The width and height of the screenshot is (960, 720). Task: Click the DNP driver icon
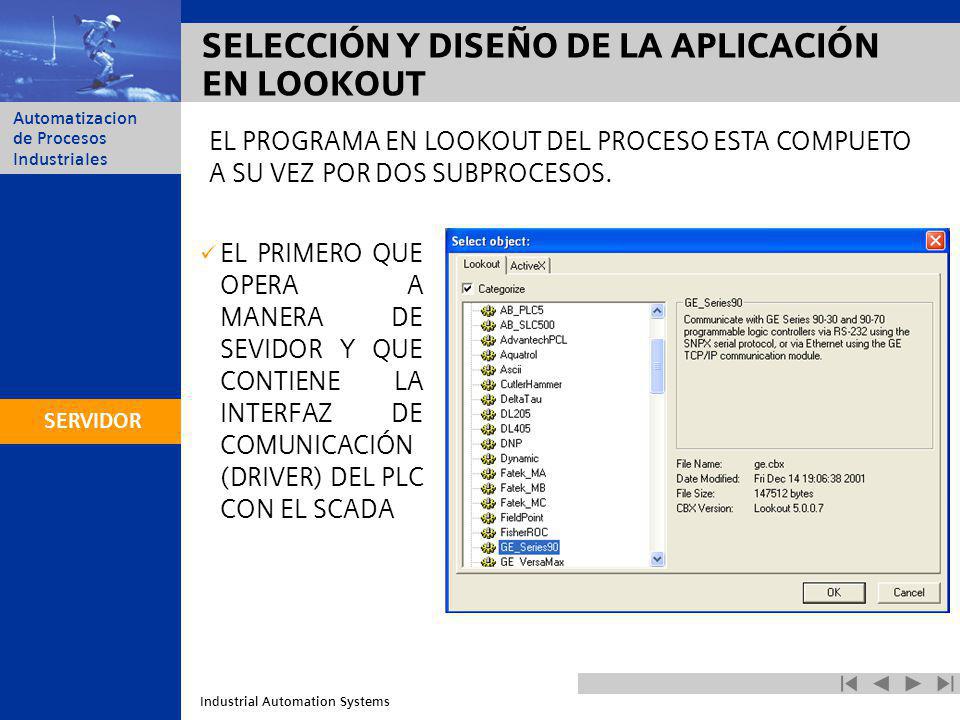click(x=488, y=444)
